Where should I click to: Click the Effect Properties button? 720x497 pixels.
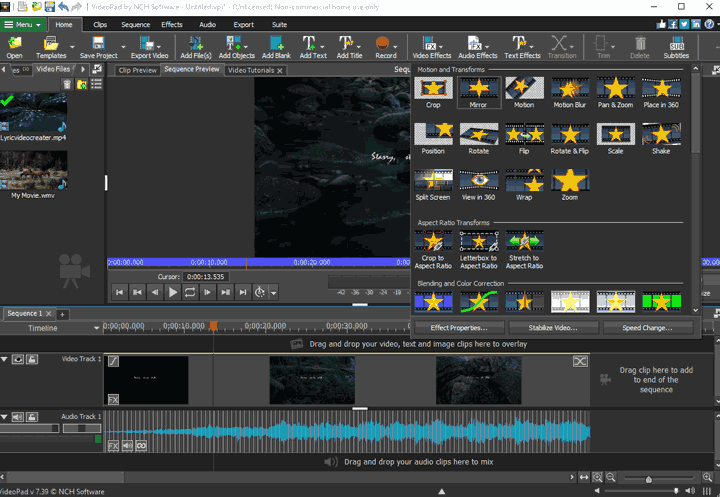tap(459, 327)
